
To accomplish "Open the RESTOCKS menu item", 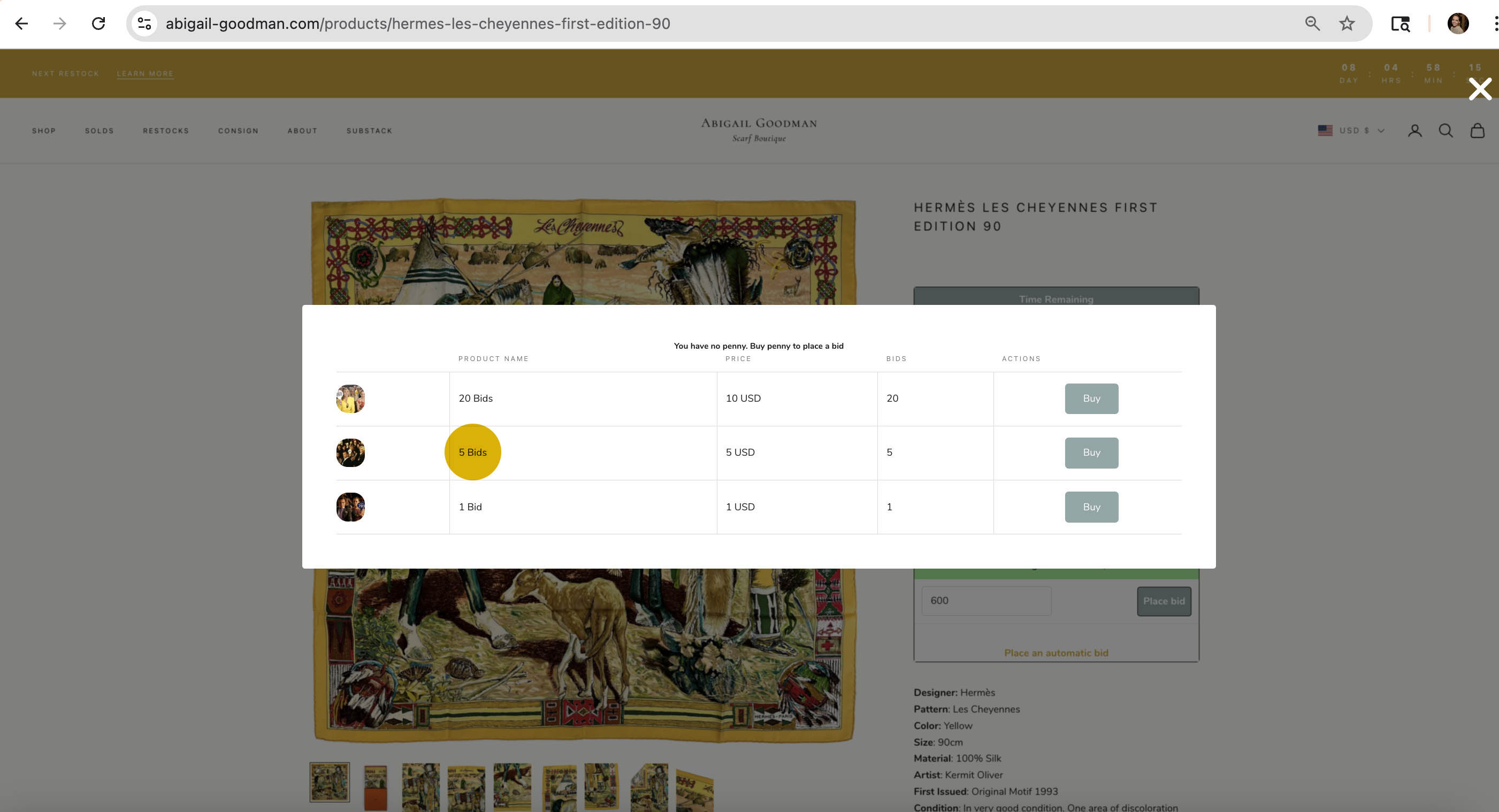I will (166, 131).
